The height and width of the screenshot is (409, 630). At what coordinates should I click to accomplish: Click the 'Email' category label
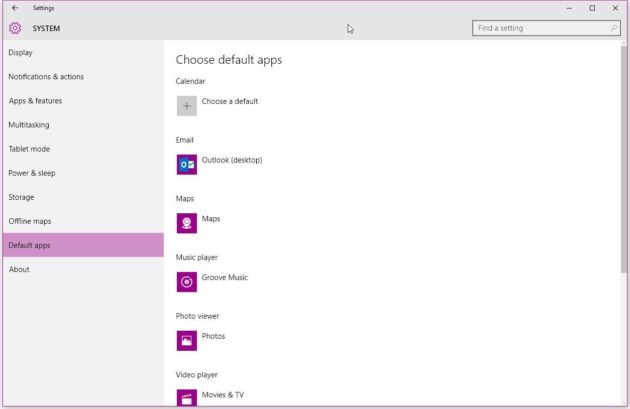pos(184,140)
